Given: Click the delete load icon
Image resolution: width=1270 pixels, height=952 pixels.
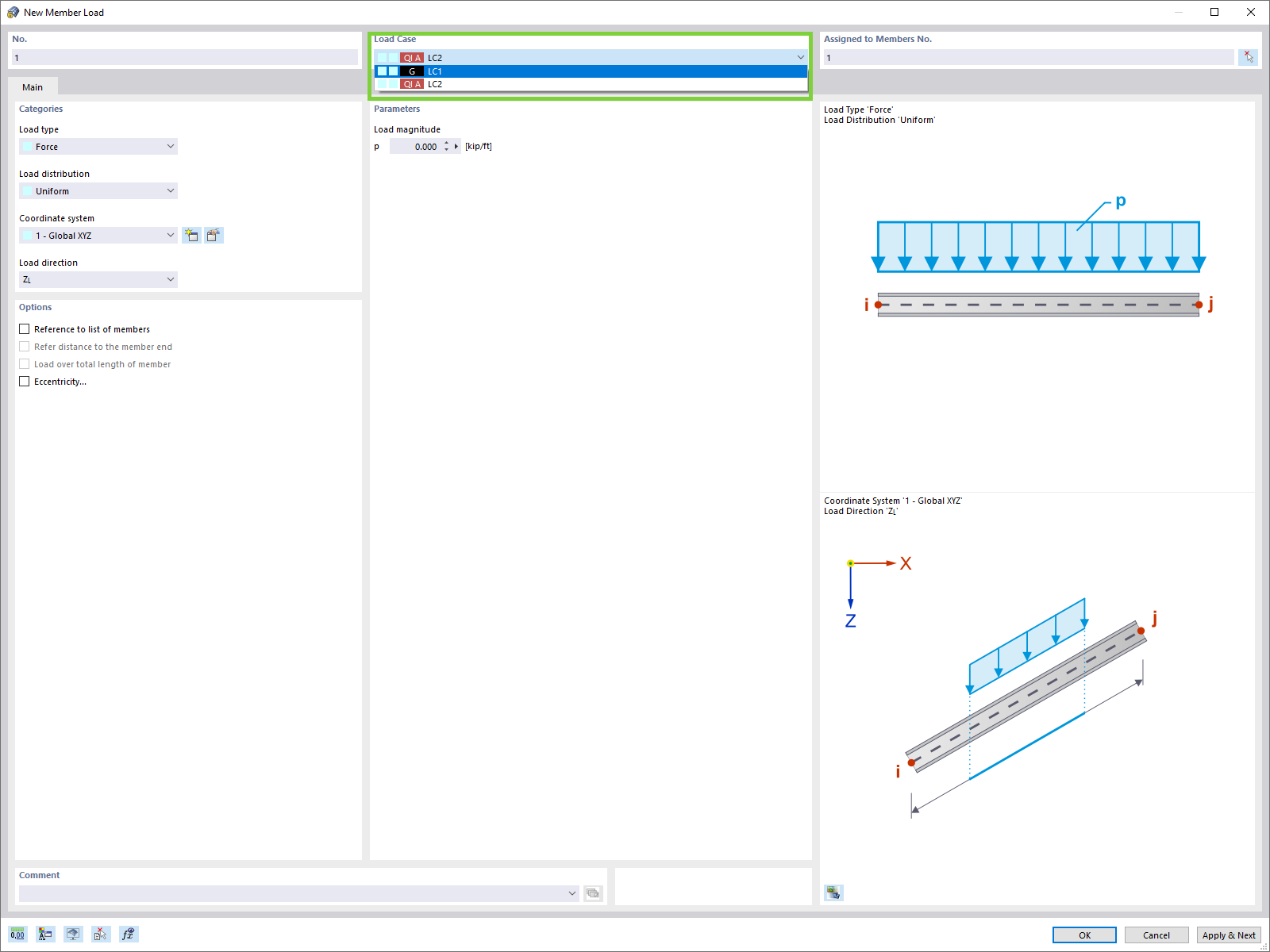Looking at the screenshot, I should tap(100, 934).
